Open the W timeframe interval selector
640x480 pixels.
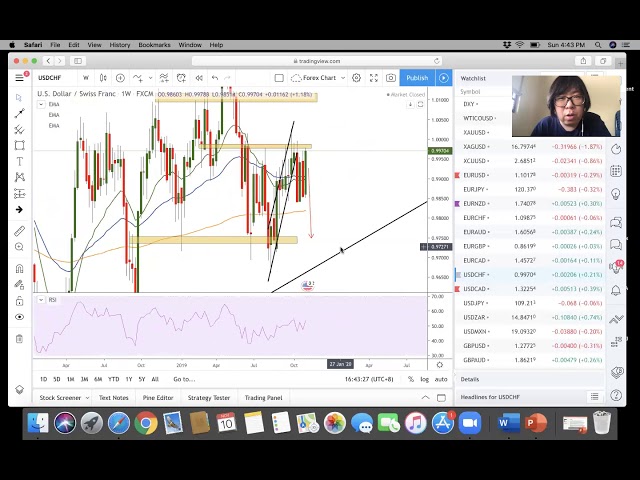(x=86, y=78)
